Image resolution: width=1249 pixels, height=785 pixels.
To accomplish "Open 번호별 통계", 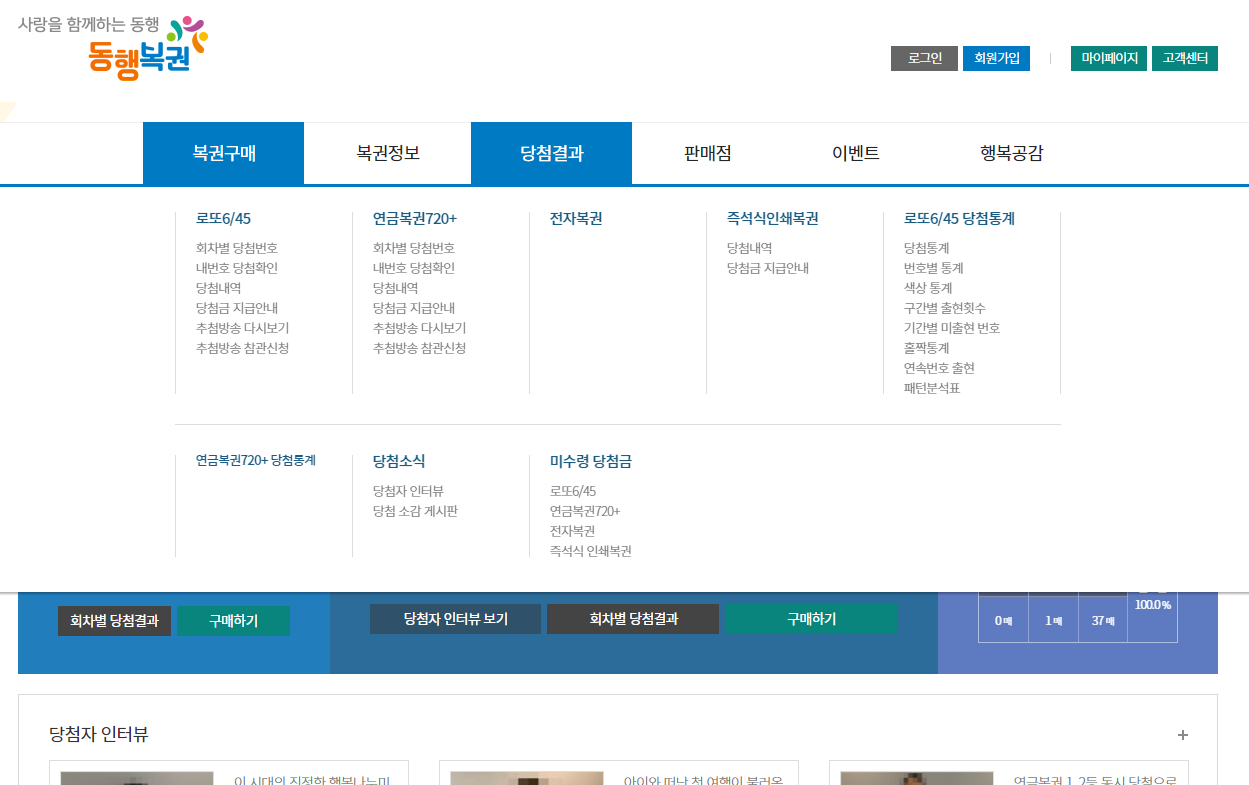I will (934, 268).
